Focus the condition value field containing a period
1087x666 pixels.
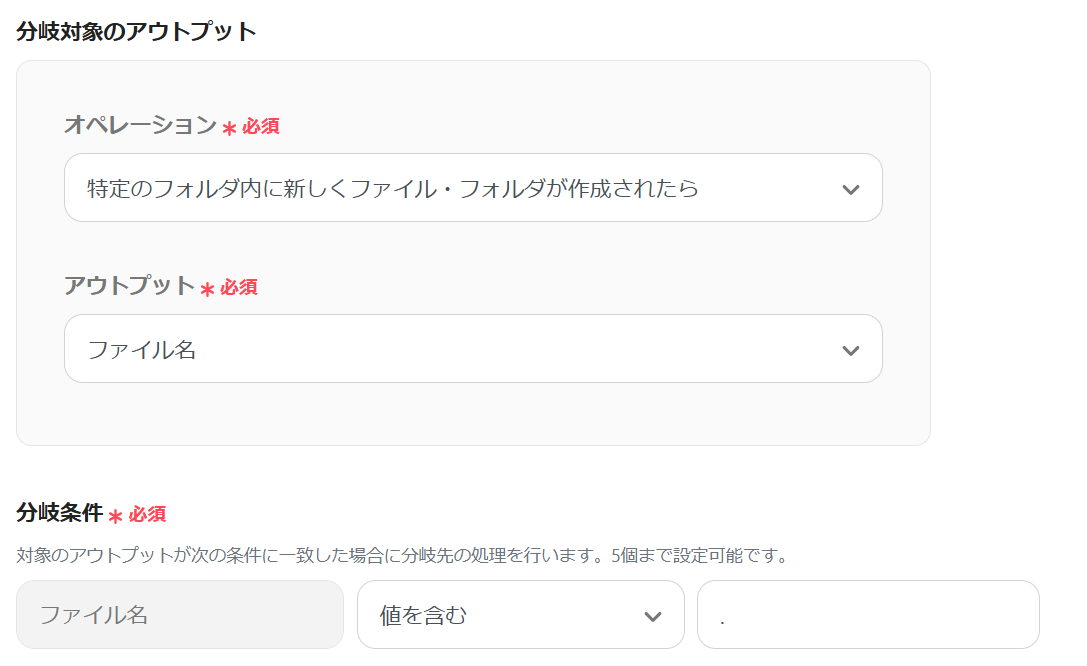pos(868,615)
